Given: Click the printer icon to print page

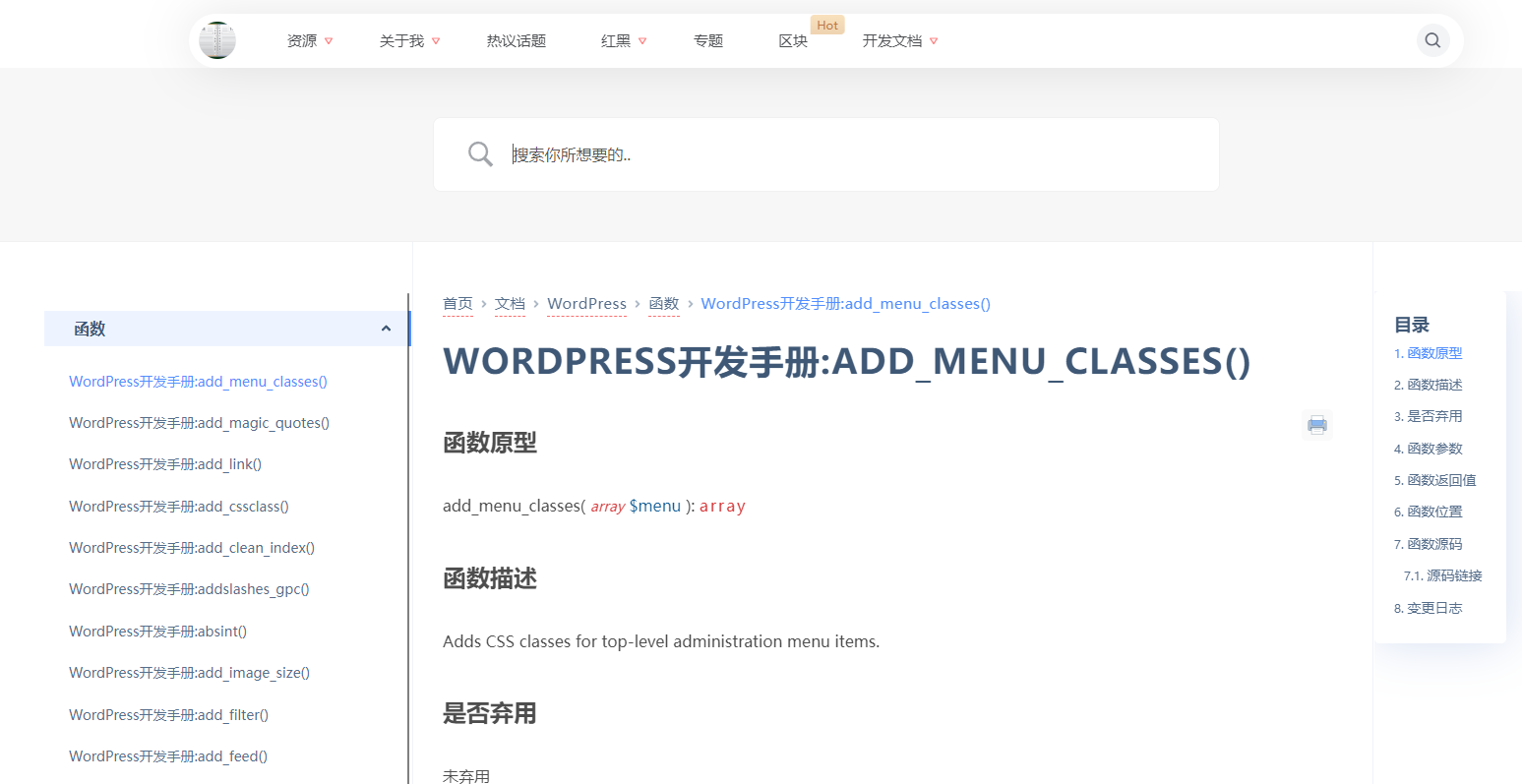Looking at the screenshot, I should pos(1316,425).
